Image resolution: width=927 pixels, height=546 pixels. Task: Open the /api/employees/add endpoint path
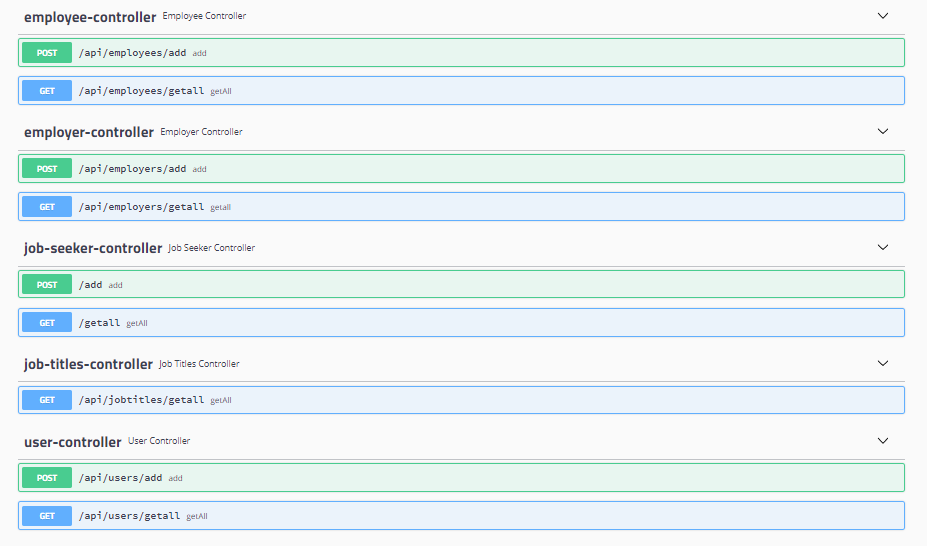pyautogui.click(x=132, y=53)
